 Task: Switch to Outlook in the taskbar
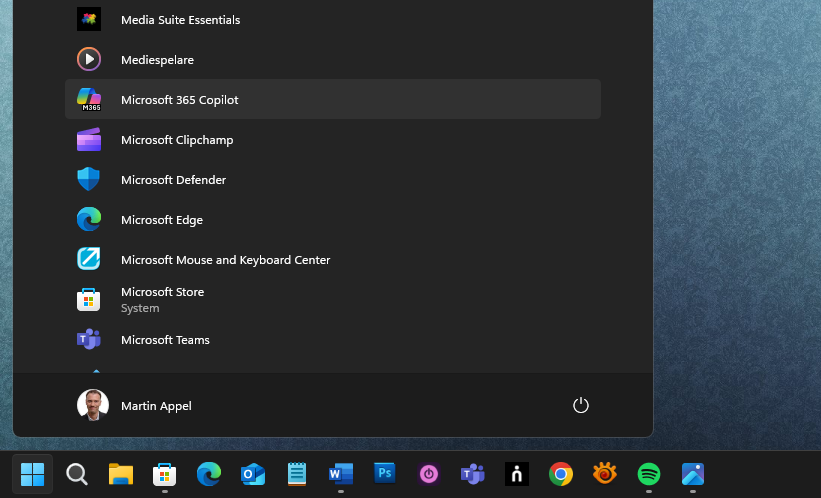pos(253,474)
